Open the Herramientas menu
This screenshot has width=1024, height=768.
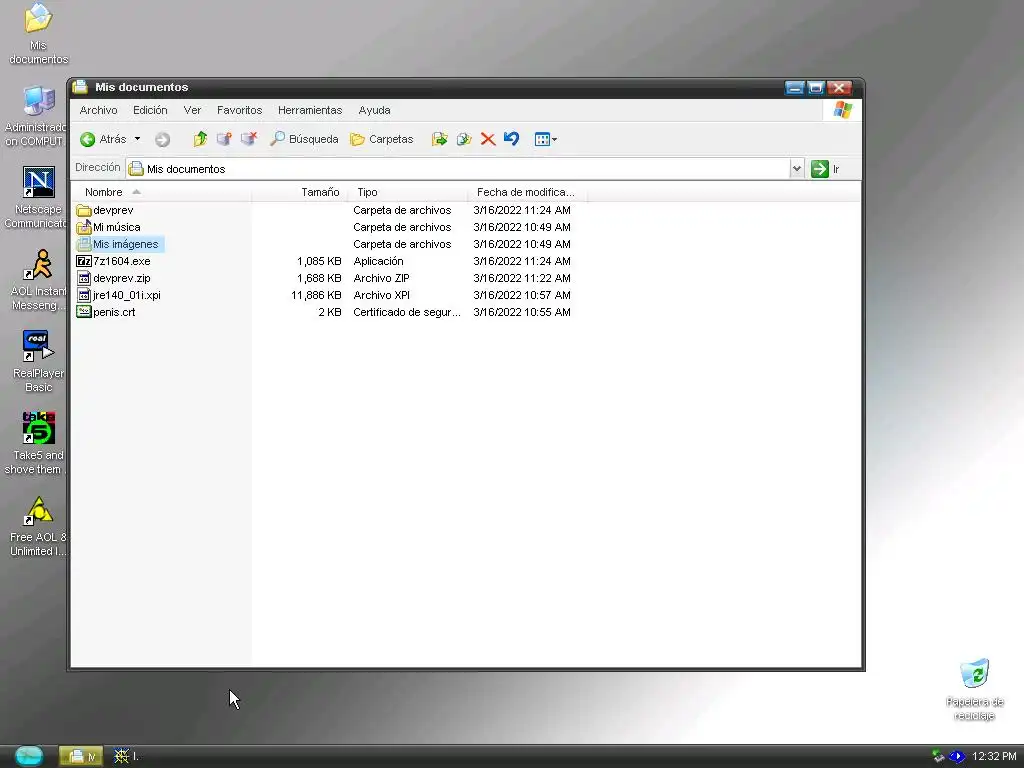(310, 110)
